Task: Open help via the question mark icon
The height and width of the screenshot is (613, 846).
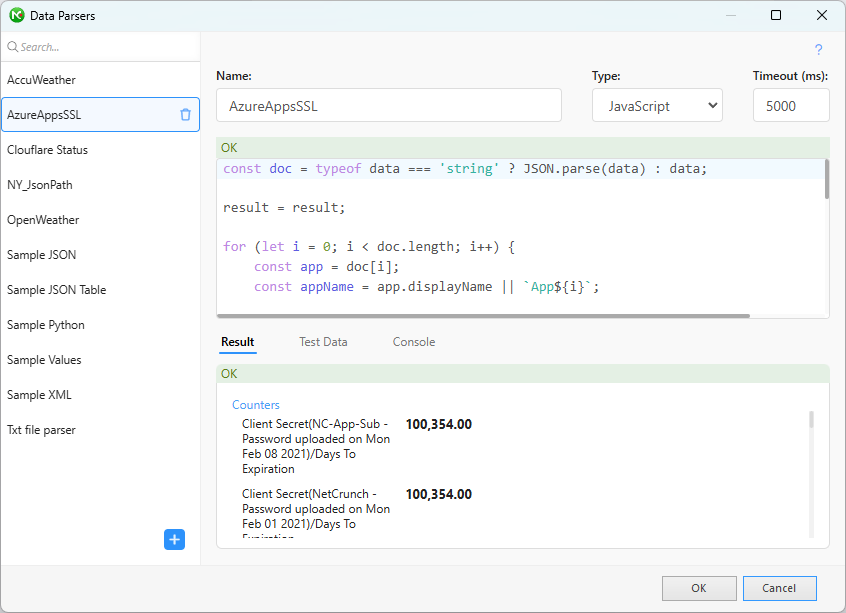Action: tap(818, 50)
